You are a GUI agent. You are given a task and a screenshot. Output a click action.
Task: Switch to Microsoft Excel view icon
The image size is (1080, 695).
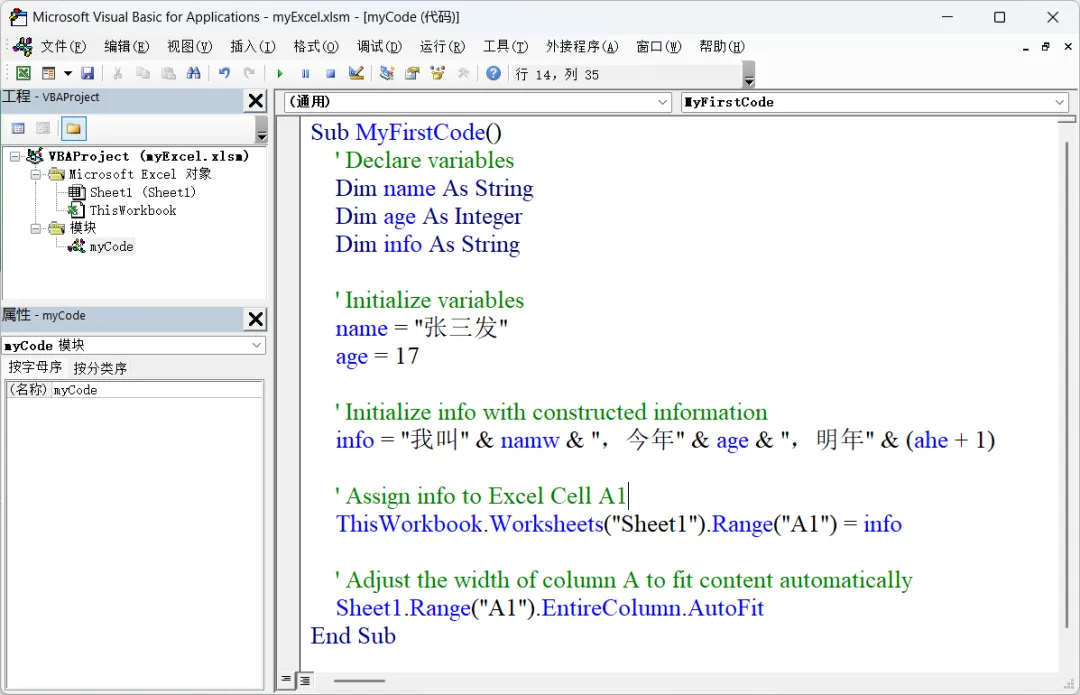pos(23,73)
